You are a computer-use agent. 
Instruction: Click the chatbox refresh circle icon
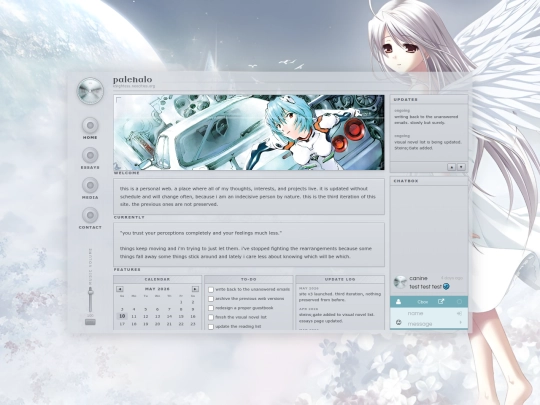pos(459,302)
